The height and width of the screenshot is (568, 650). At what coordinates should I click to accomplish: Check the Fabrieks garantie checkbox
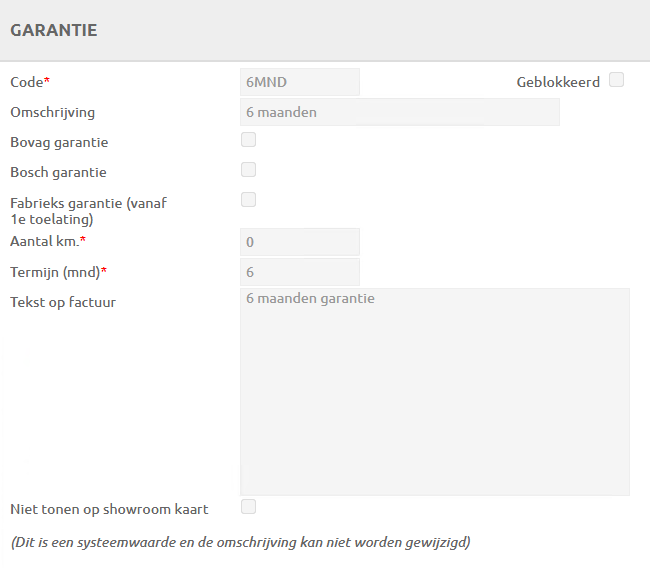[248, 200]
